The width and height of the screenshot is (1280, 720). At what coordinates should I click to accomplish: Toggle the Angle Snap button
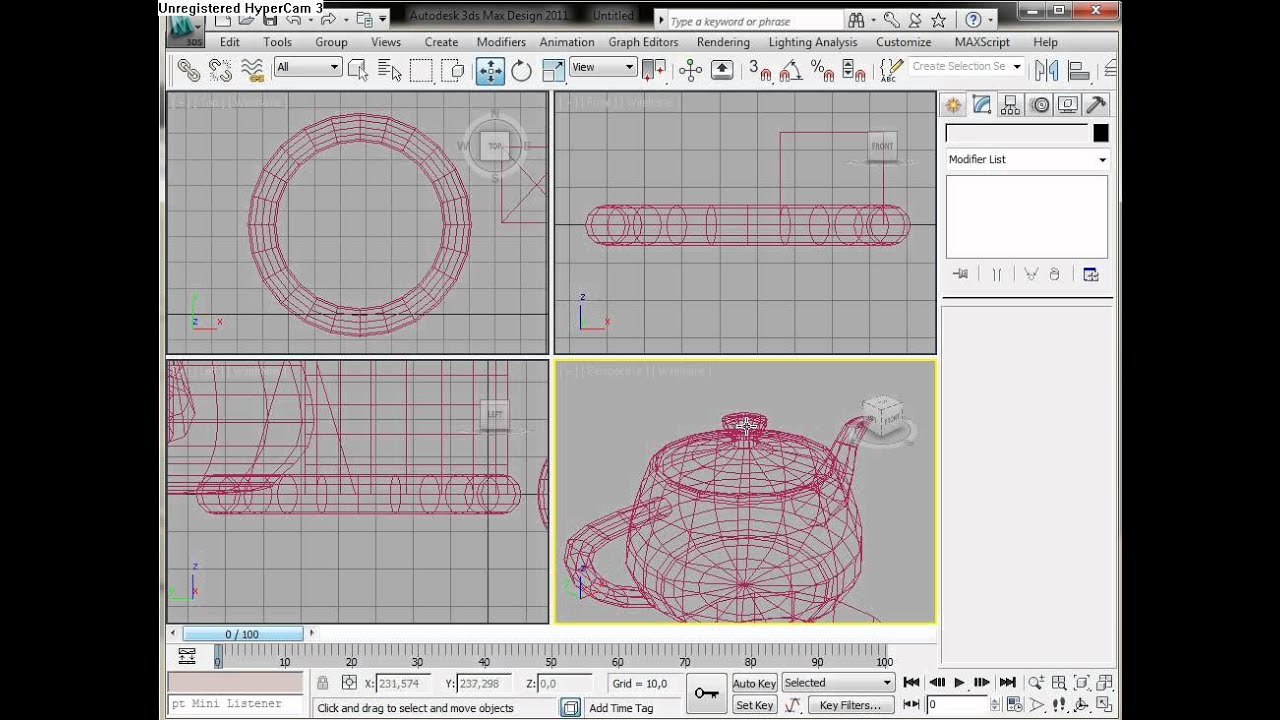(x=791, y=69)
